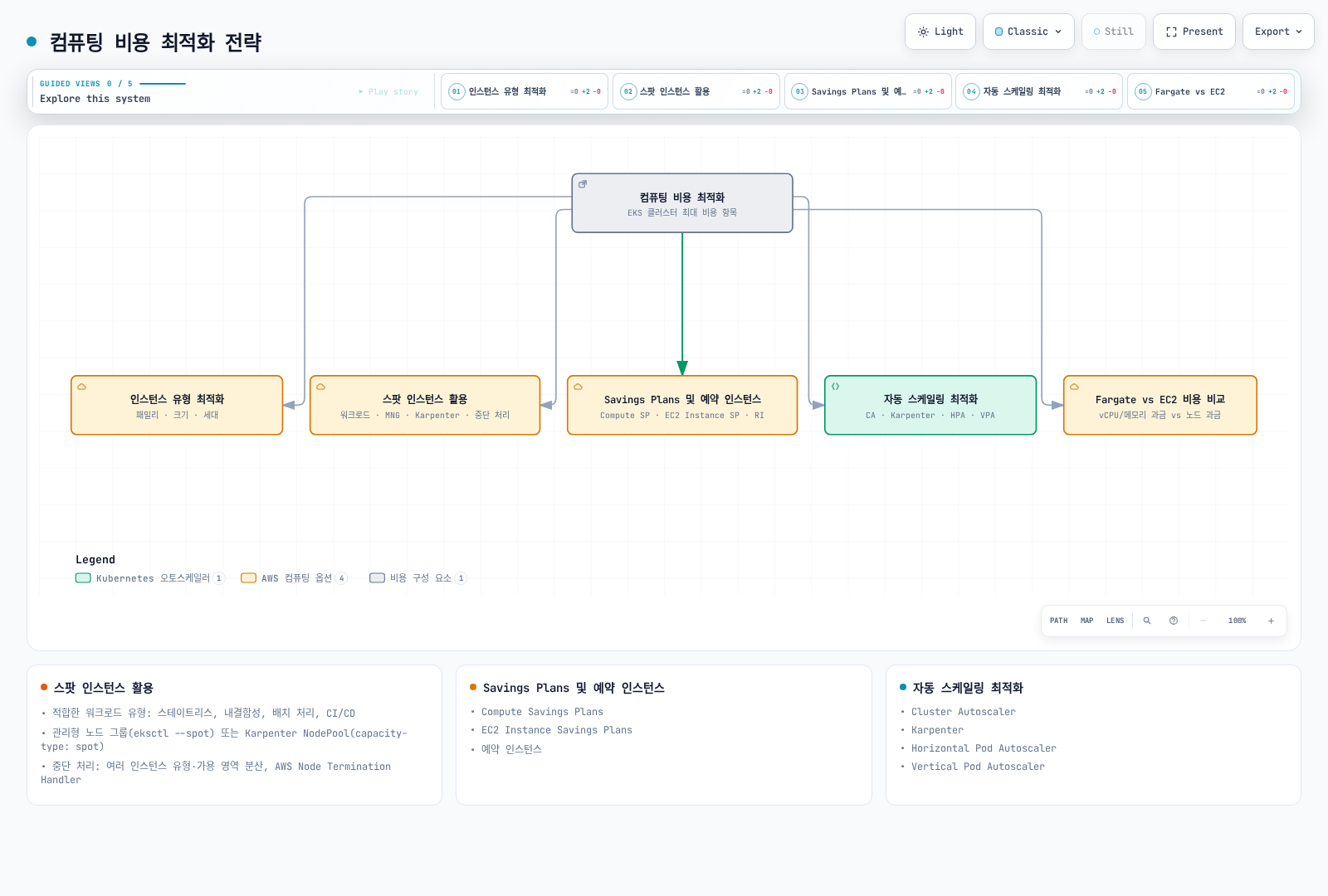Click the Present brackets icon
Image resolution: width=1328 pixels, height=896 pixels.
tap(1171, 32)
